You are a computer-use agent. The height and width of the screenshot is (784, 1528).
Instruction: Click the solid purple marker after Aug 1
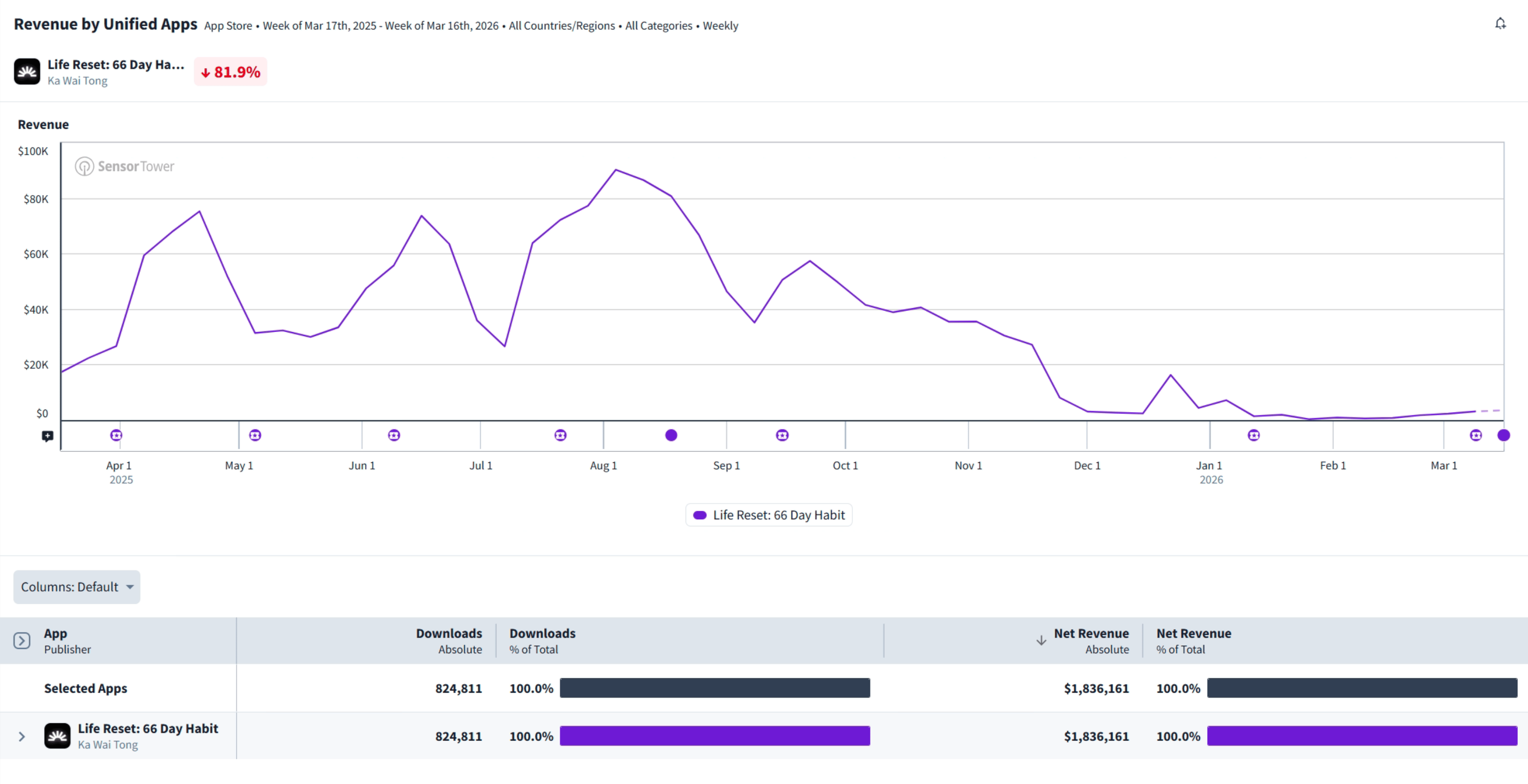pyautogui.click(x=671, y=435)
